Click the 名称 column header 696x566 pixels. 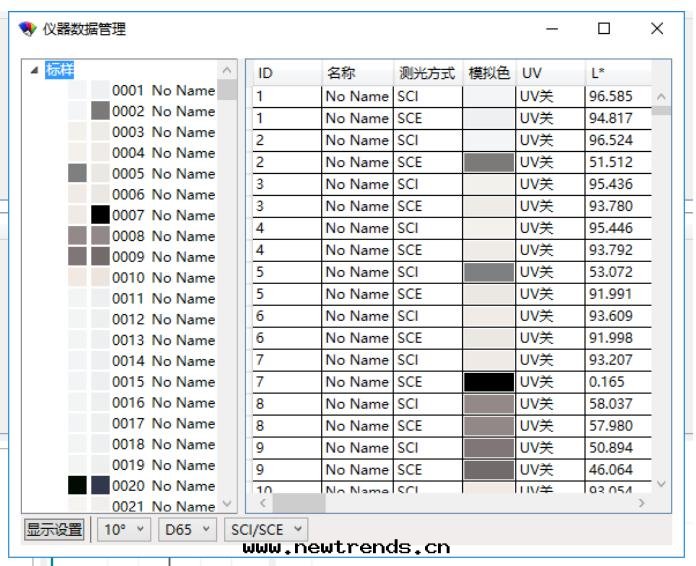click(356, 73)
